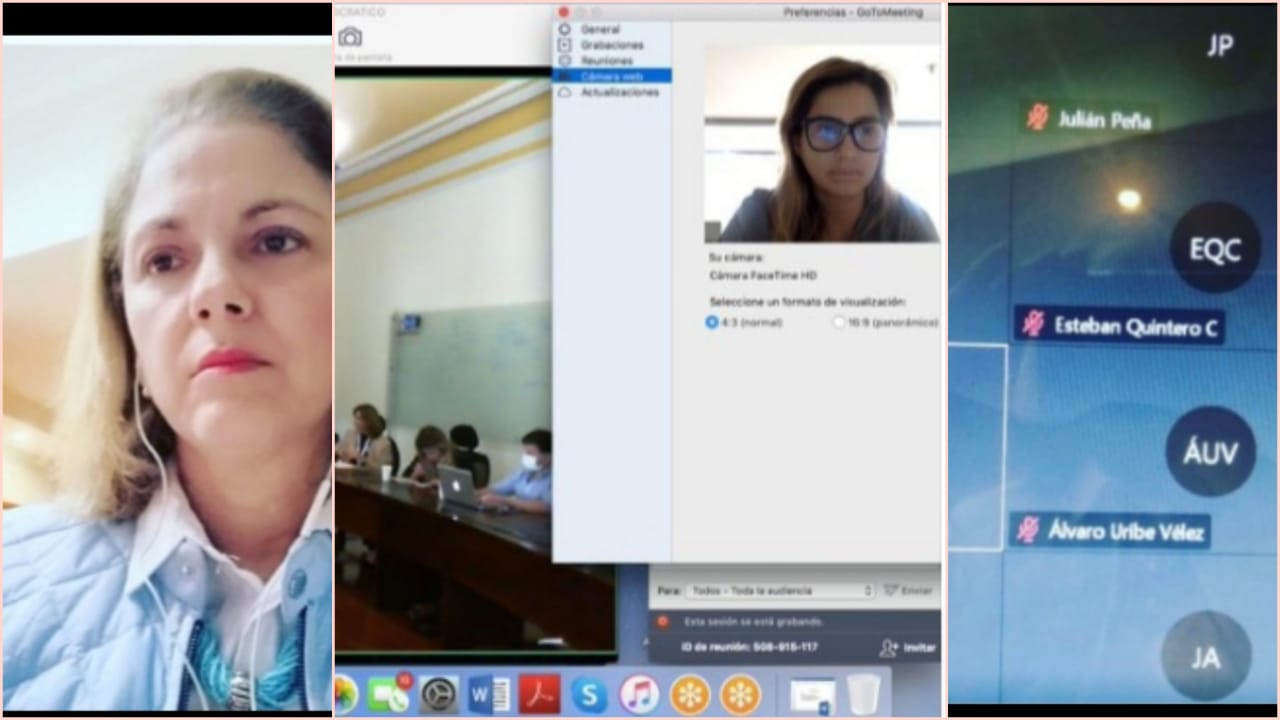Open Microsoft Word from the dock

tap(488, 694)
